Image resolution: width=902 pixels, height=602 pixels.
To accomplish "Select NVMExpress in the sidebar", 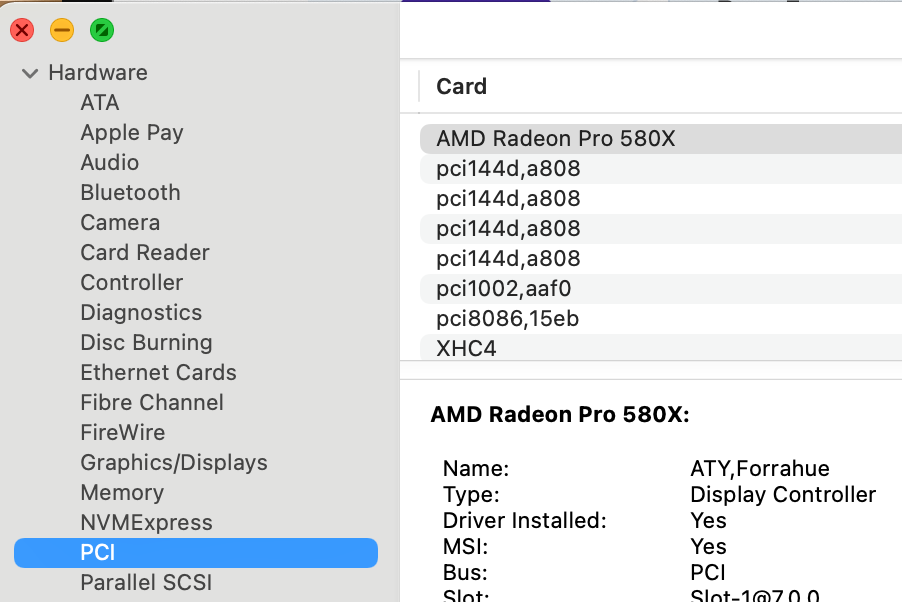I will tap(146, 522).
